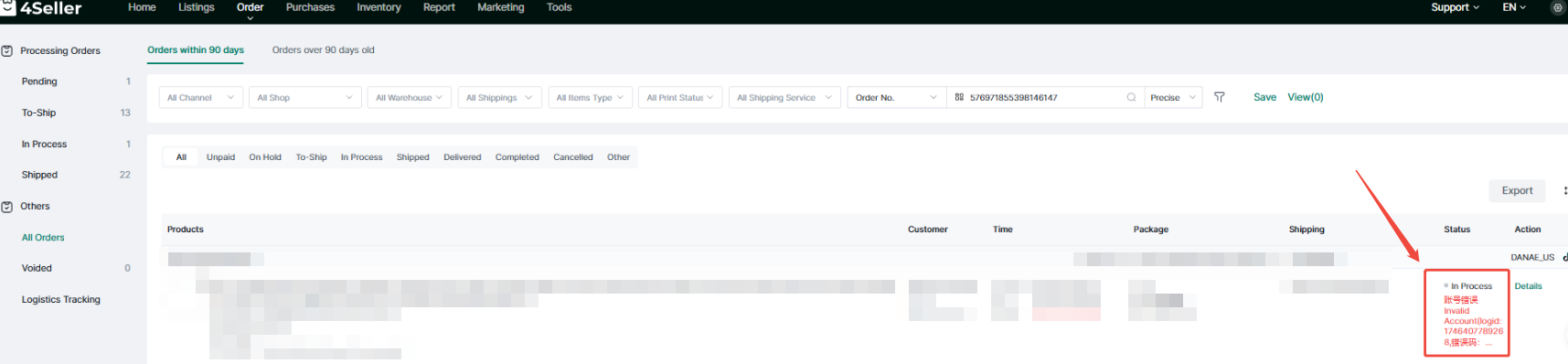
Task: Open Pending in the sidebar
Action: tap(39, 81)
